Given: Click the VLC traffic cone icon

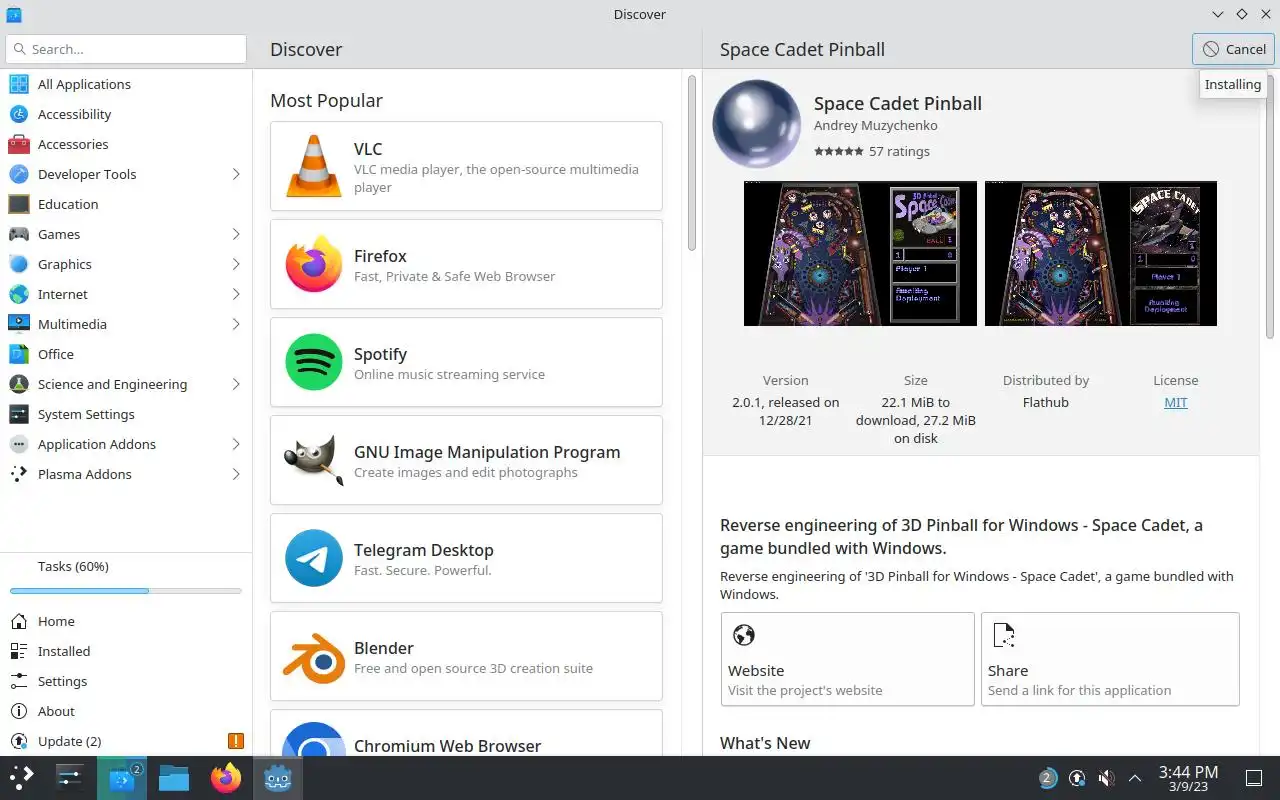Looking at the screenshot, I should 314,166.
